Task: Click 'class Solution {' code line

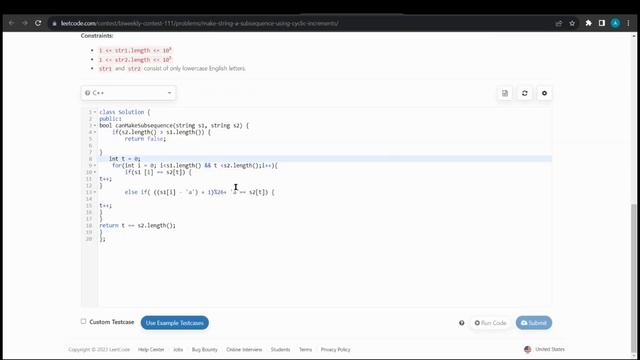Action: click(x=124, y=112)
